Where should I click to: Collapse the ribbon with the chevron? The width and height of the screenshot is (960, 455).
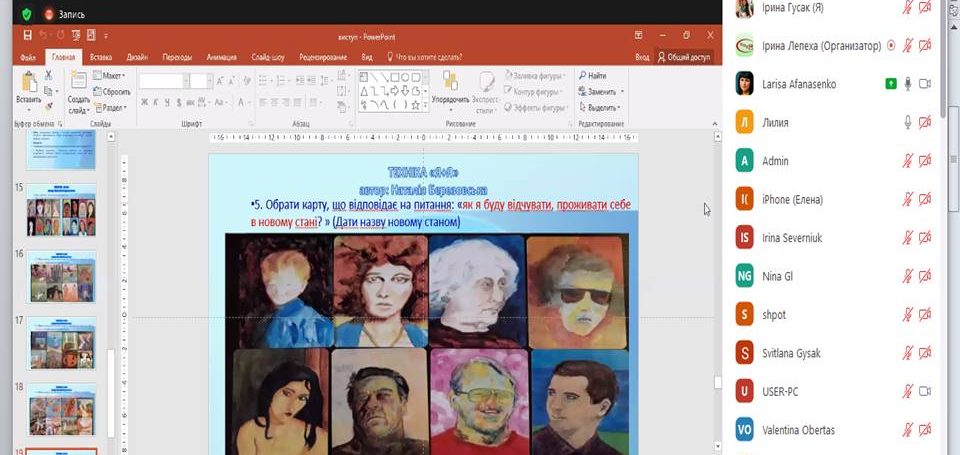(714, 124)
